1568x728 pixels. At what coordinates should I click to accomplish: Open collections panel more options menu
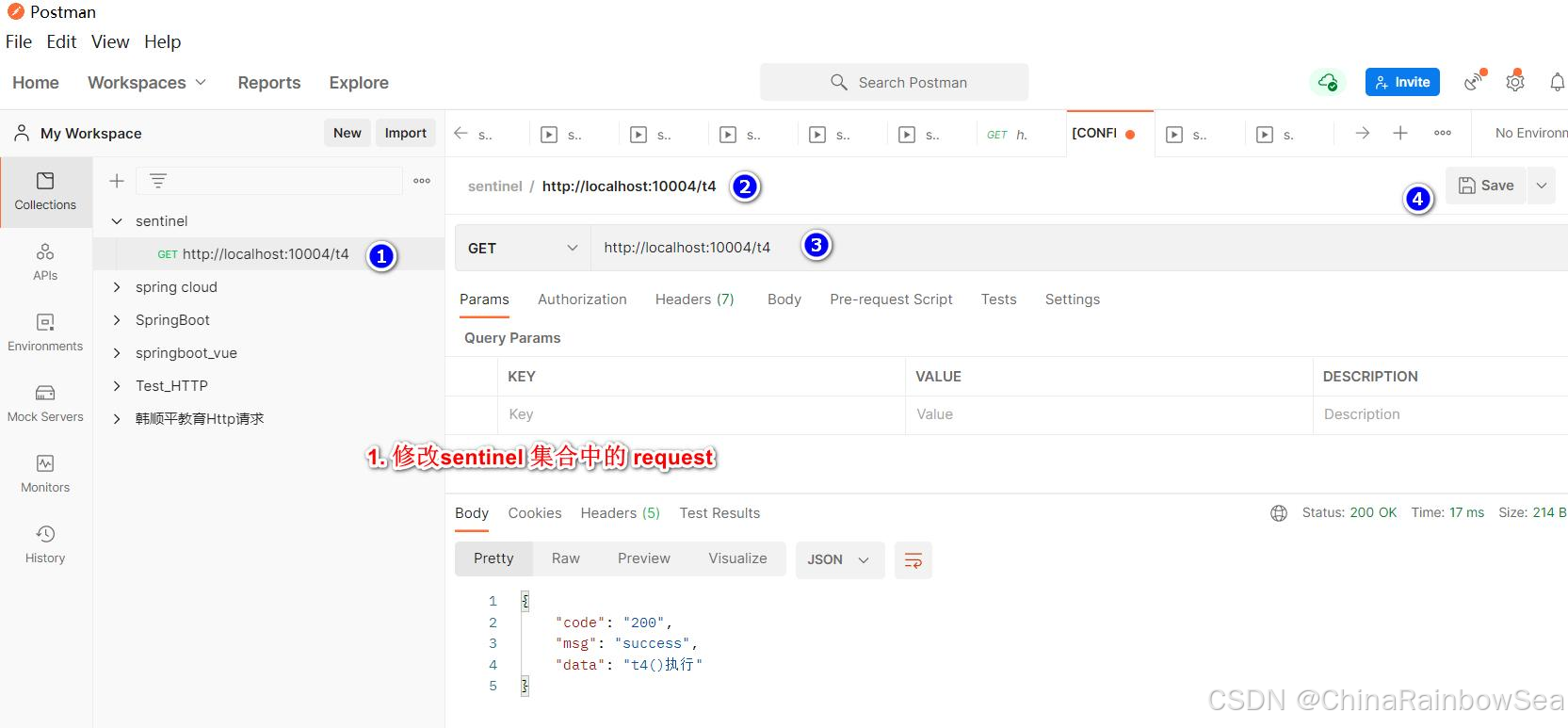[422, 181]
